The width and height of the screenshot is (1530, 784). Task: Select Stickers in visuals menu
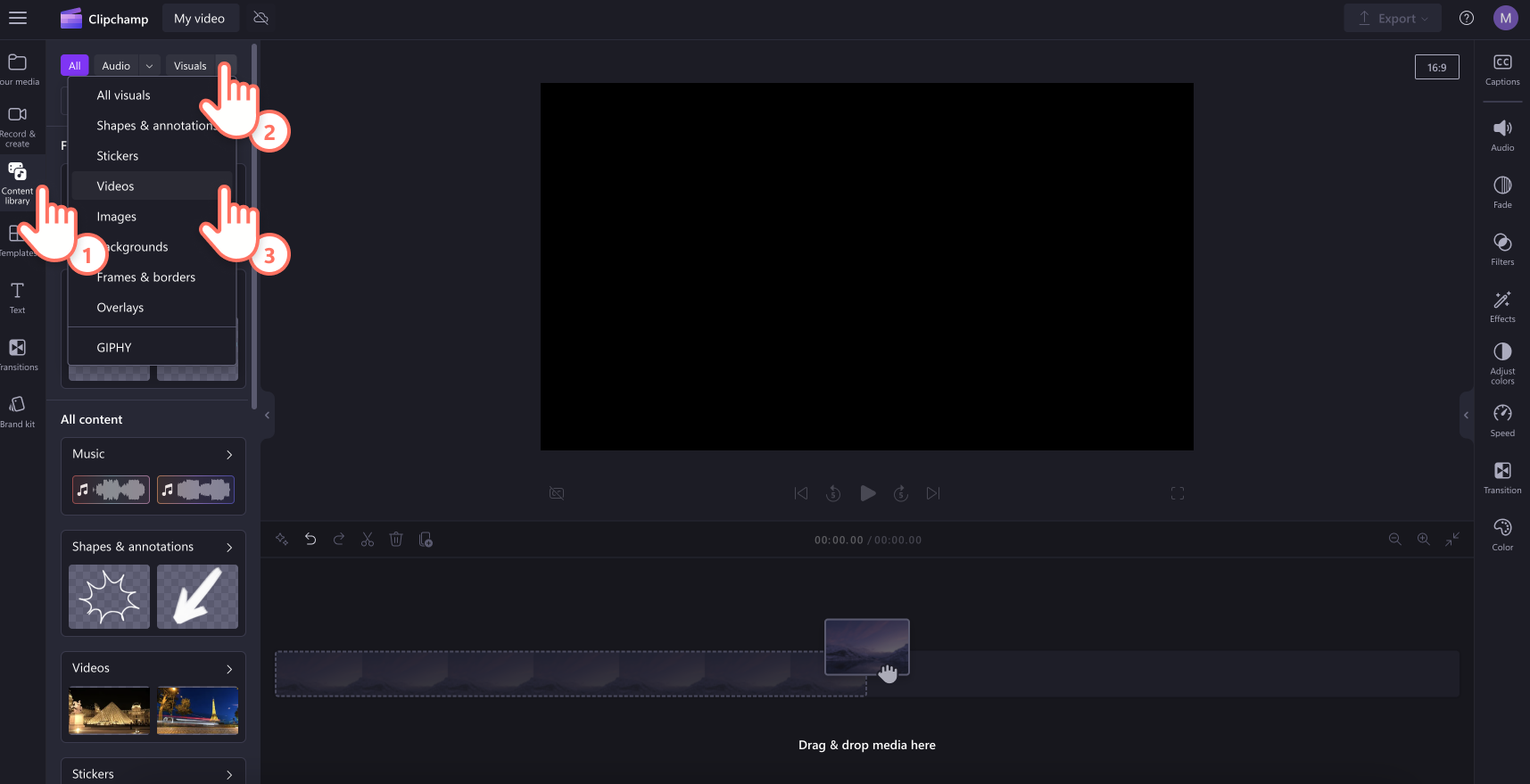pyautogui.click(x=118, y=156)
